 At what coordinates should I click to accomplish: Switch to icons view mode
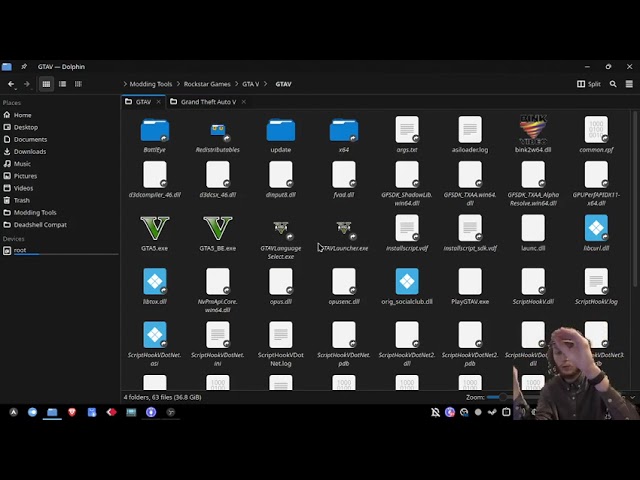point(46,84)
